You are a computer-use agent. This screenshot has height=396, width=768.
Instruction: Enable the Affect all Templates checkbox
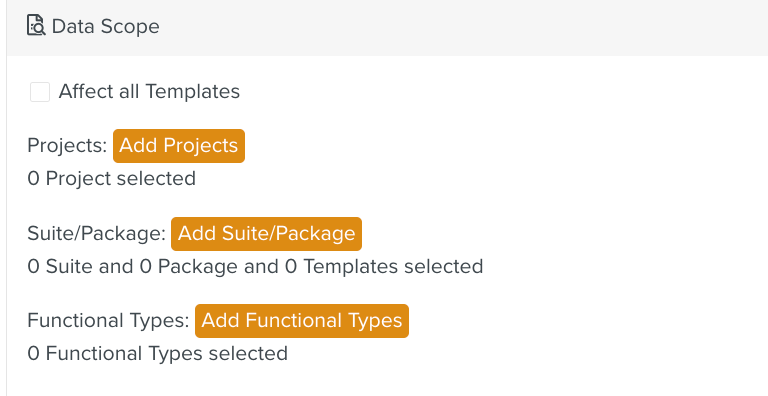tap(40, 92)
